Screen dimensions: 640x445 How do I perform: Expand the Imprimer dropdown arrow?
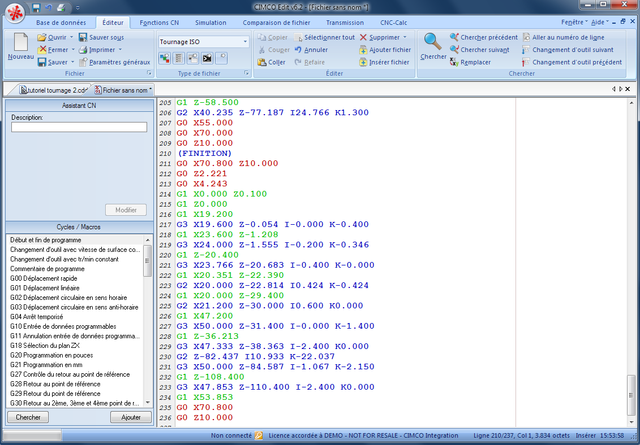click(120, 49)
